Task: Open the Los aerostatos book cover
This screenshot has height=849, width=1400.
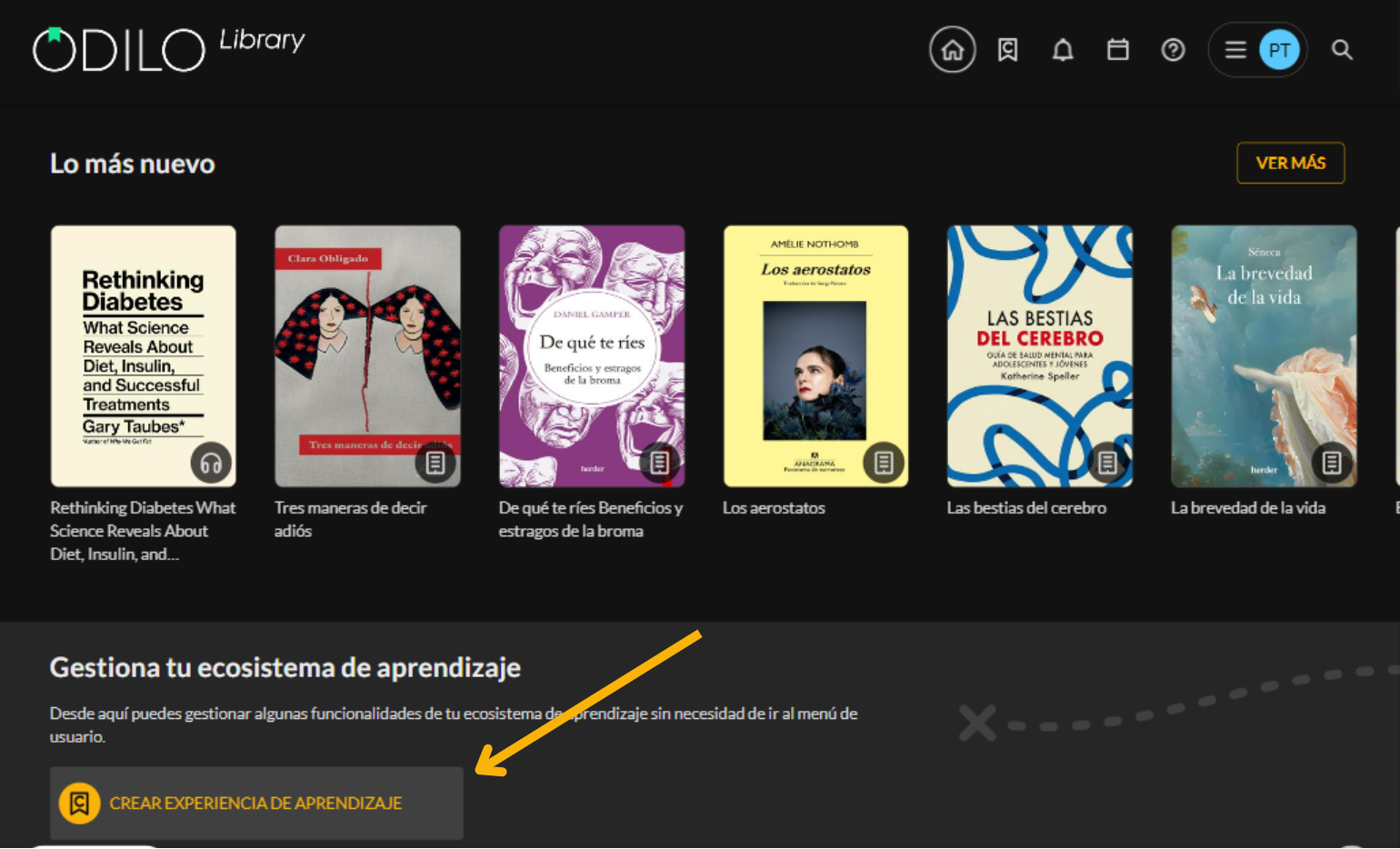Action: 815,356
